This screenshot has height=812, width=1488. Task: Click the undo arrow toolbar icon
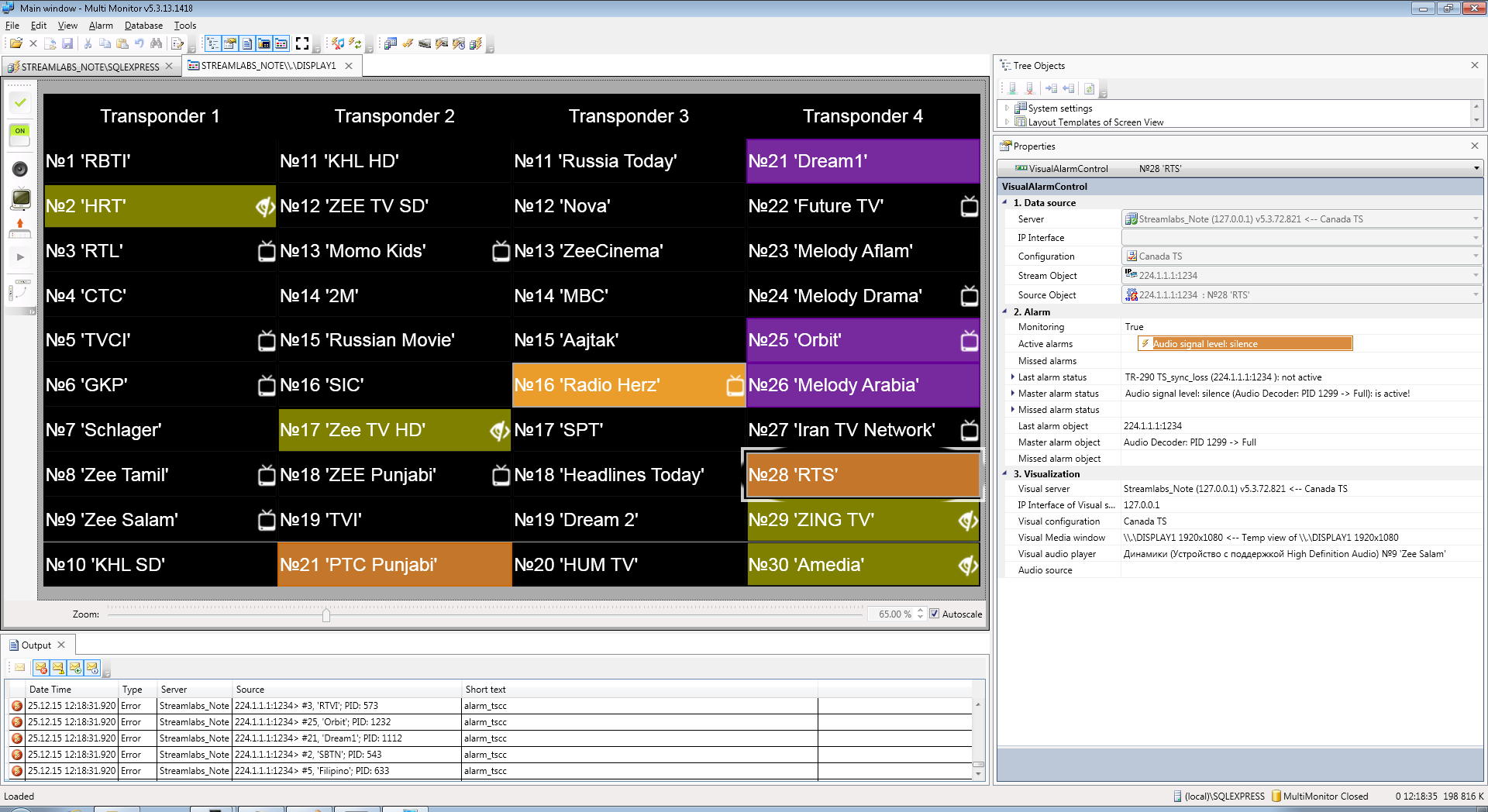(139, 43)
